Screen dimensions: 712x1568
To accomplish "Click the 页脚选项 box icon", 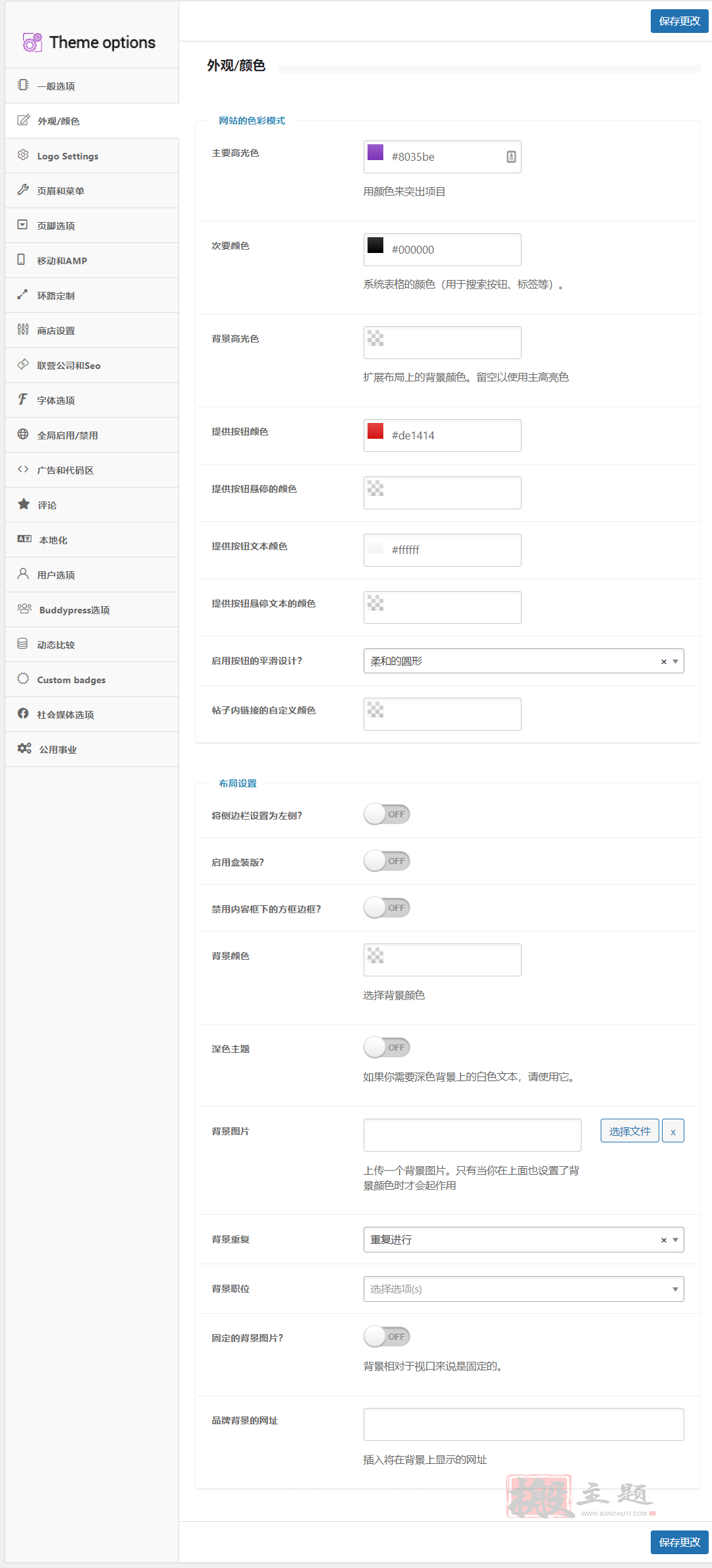I will (x=22, y=225).
